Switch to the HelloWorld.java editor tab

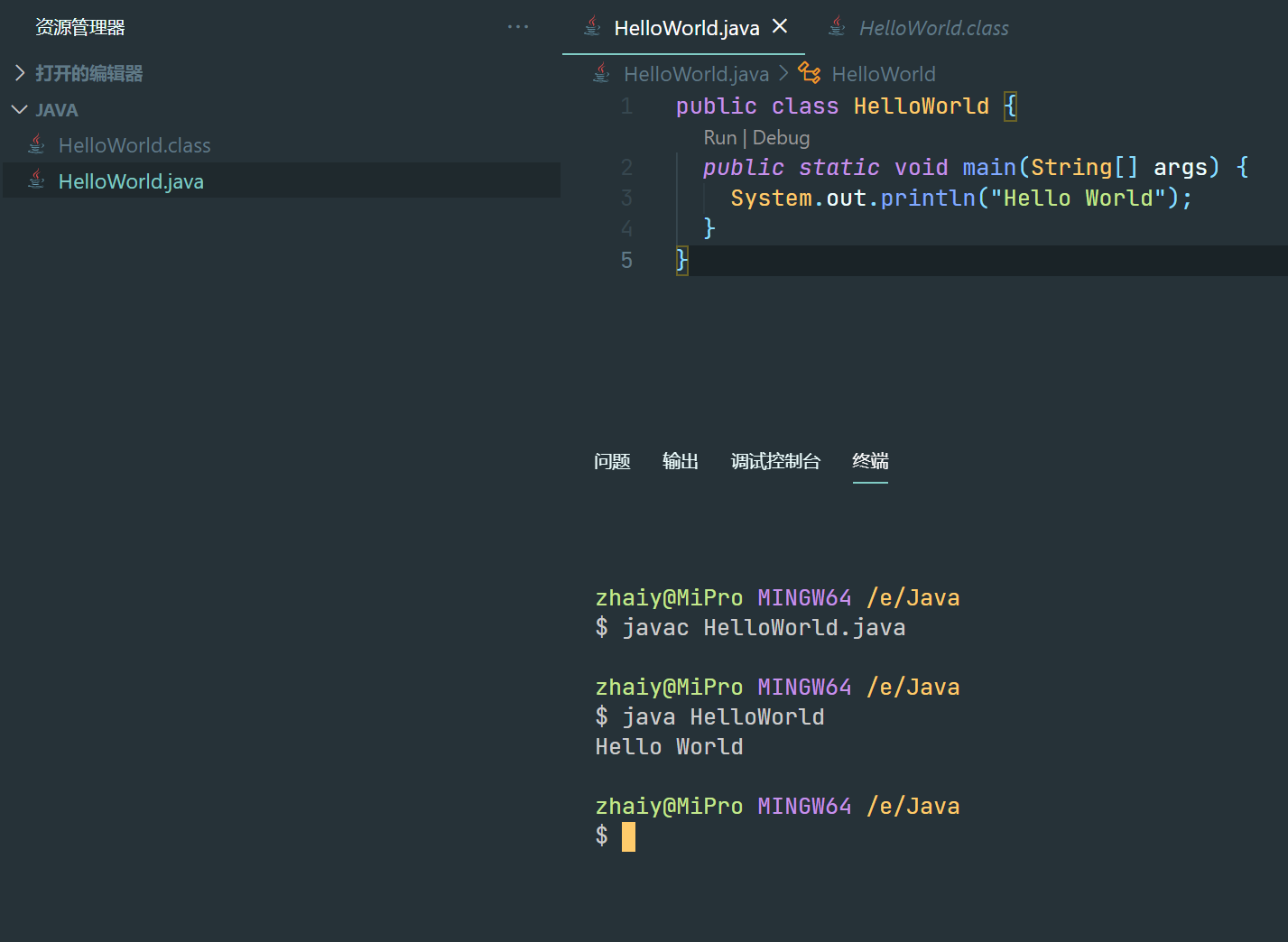(x=686, y=28)
